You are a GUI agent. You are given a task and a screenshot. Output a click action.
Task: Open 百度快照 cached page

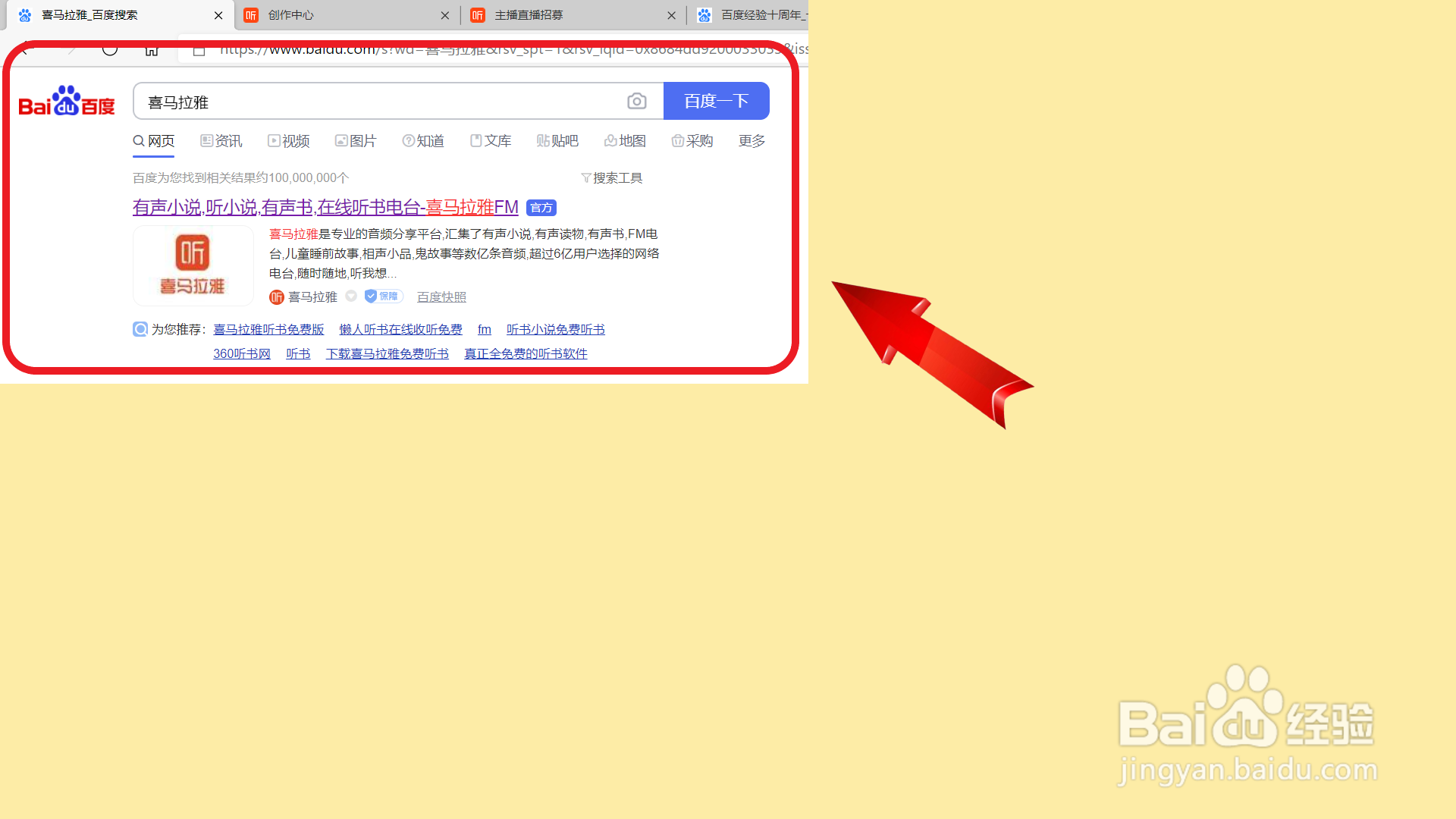point(441,297)
